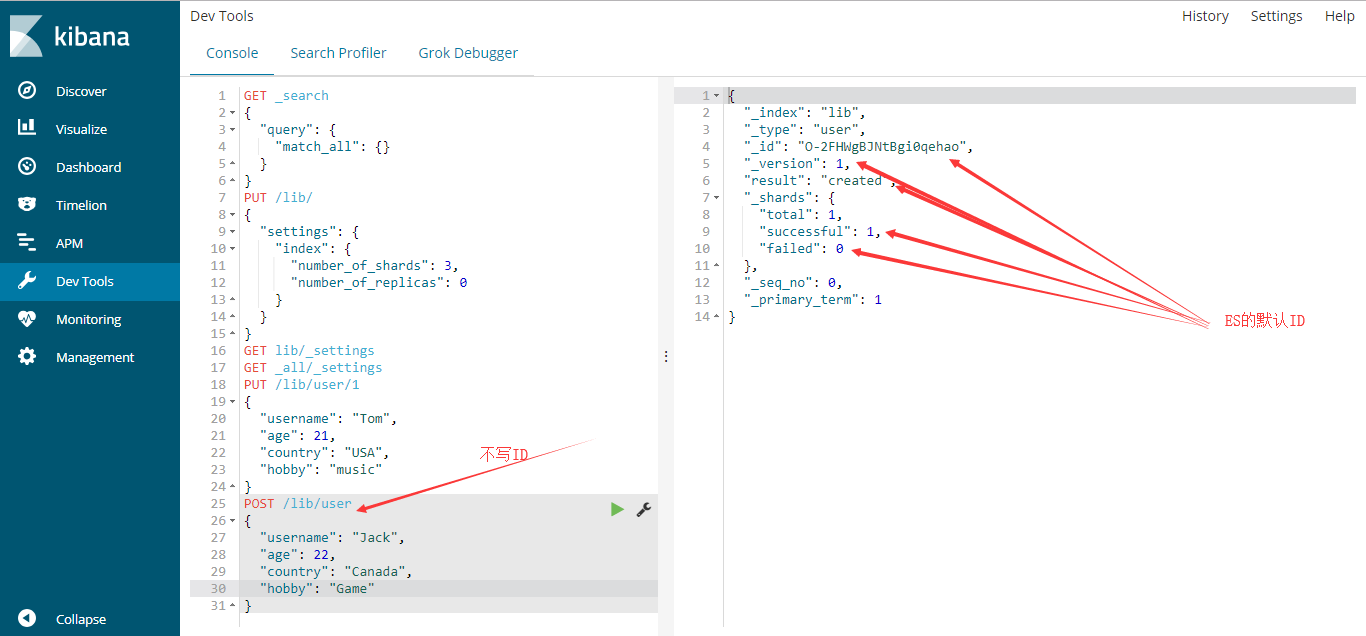Image resolution: width=1366 pixels, height=636 pixels.
Task: Click "username": "Jack" line
Action: 332,538
